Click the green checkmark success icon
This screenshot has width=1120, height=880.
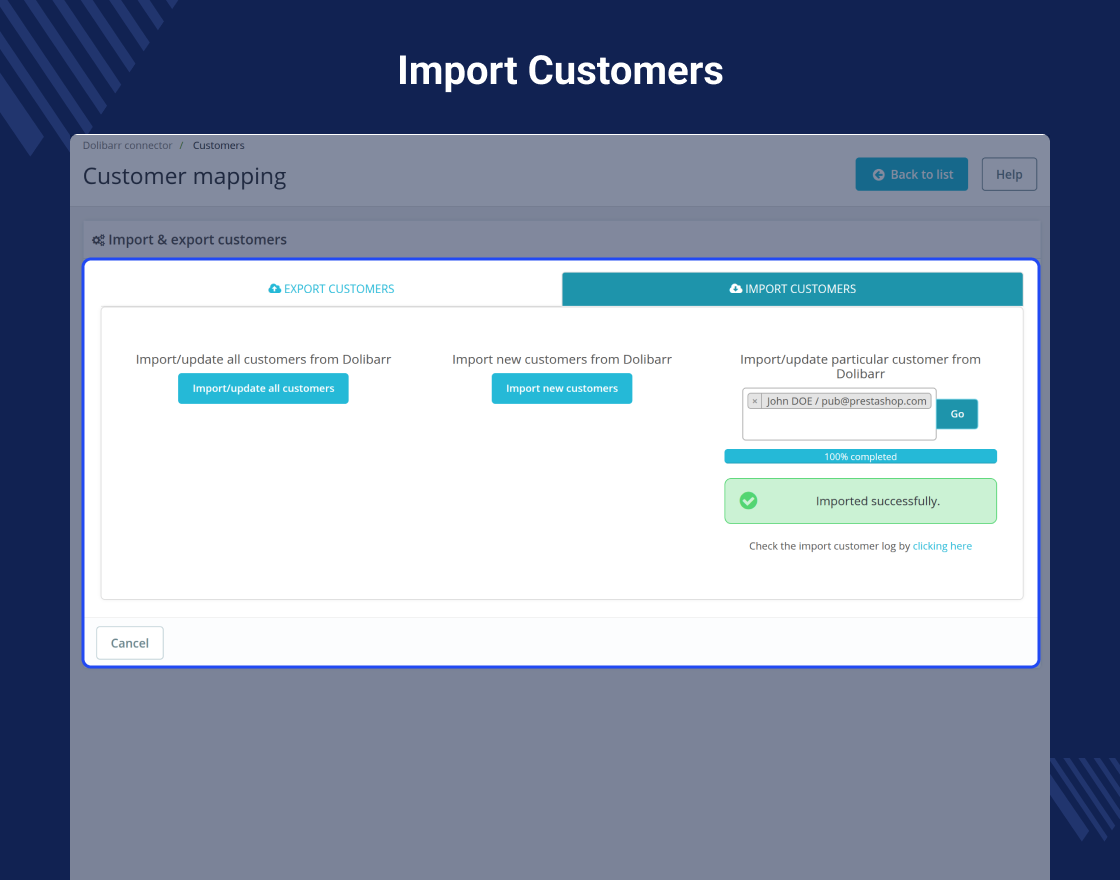(x=749, y=501)
